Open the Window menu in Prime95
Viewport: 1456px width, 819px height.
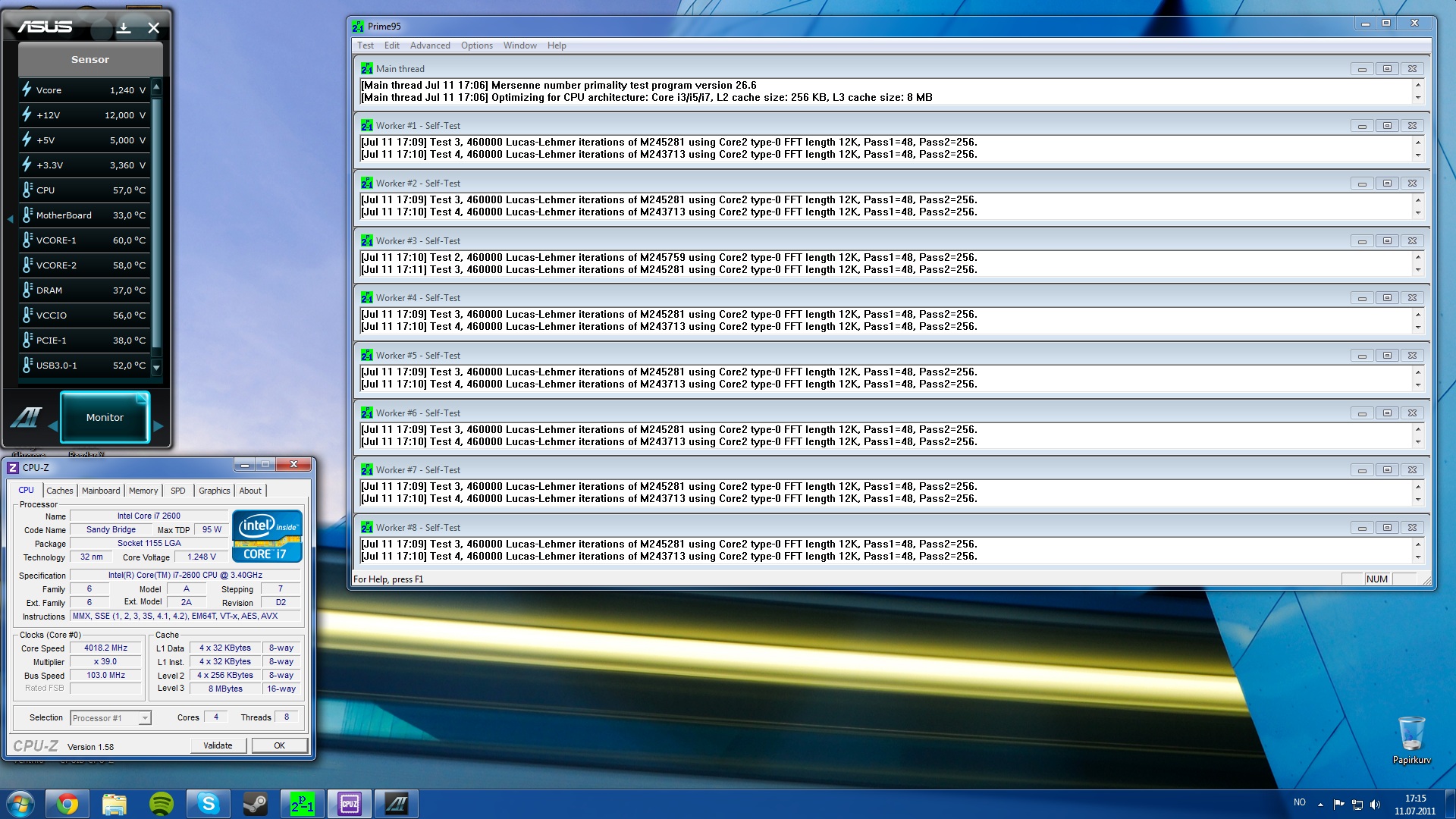click(x=520, y=45)
